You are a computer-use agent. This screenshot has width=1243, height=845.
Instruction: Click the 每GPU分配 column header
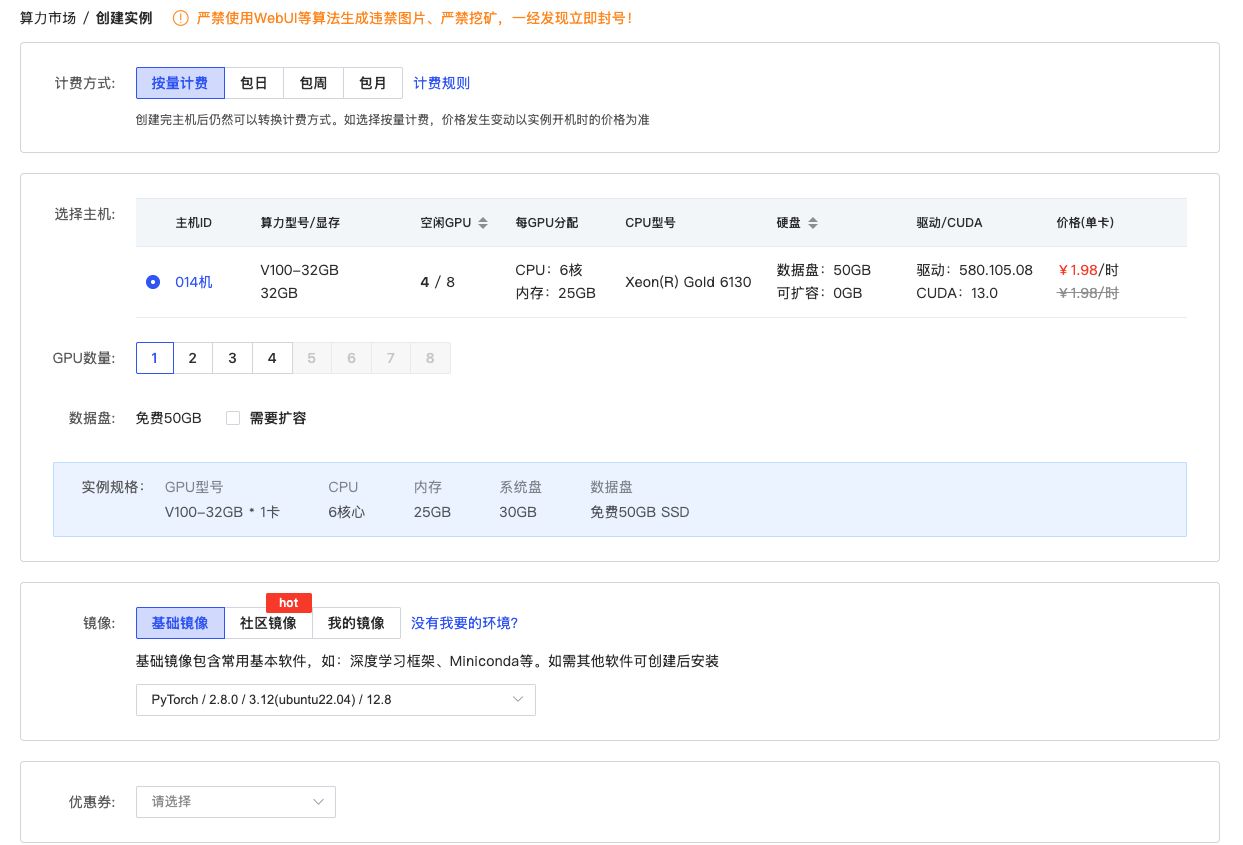546,223
